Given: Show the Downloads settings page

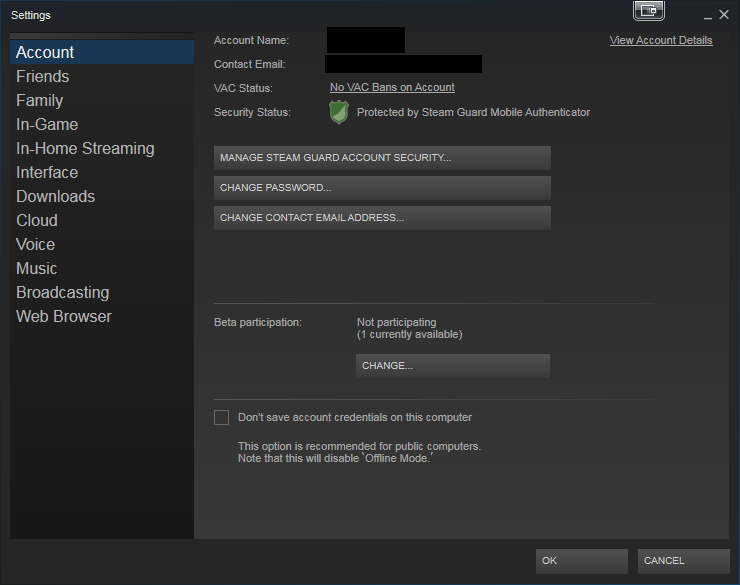Looking at the screenshot, I should 56,196.
